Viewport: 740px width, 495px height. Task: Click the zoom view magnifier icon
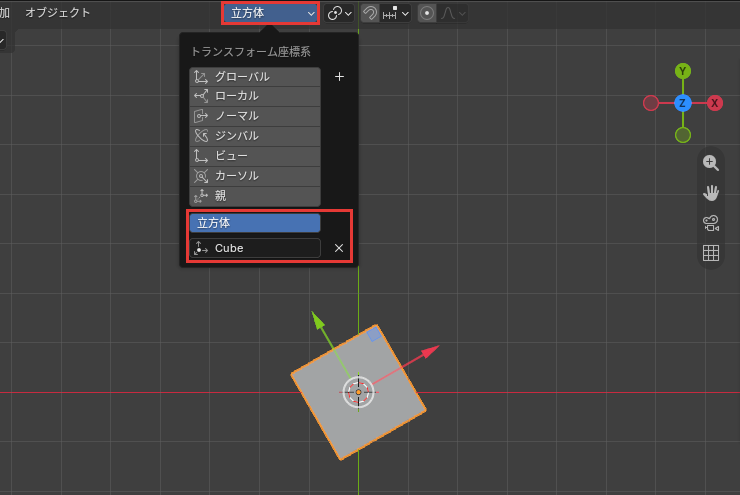click(711, 163)
